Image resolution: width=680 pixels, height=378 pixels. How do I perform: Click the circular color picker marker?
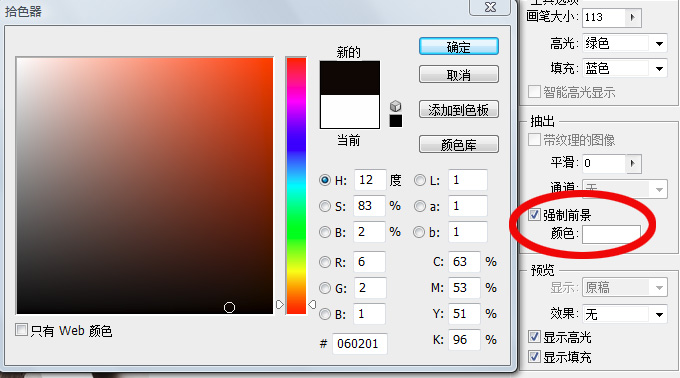pyautogui.click(x=229, y=307)
